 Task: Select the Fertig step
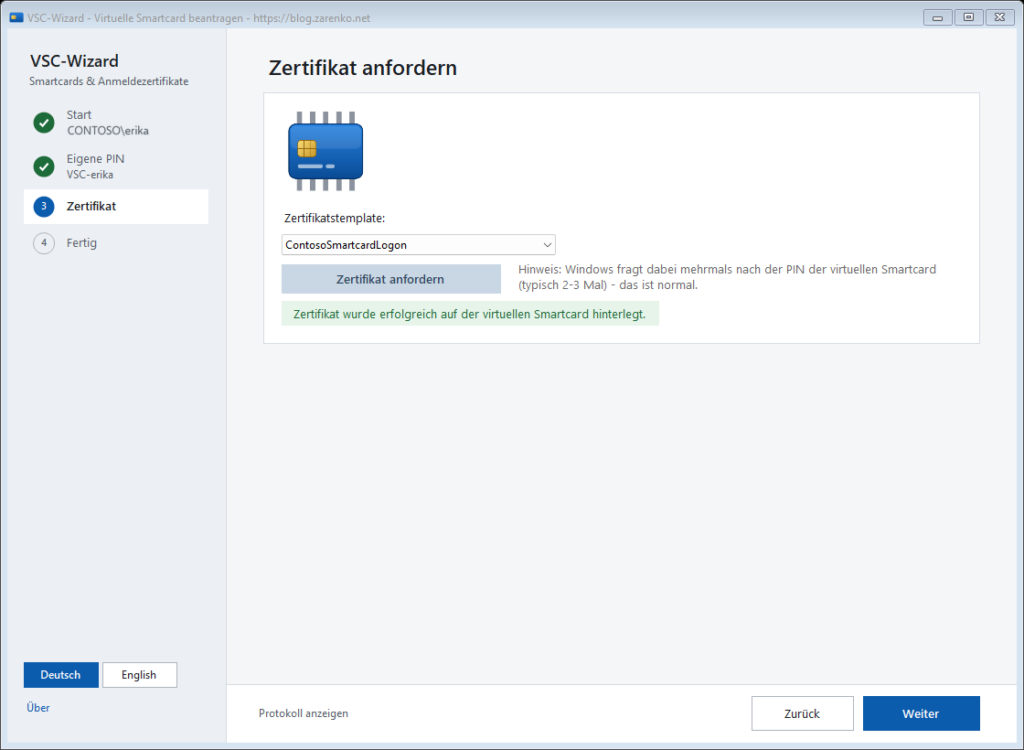coord(116,243)
